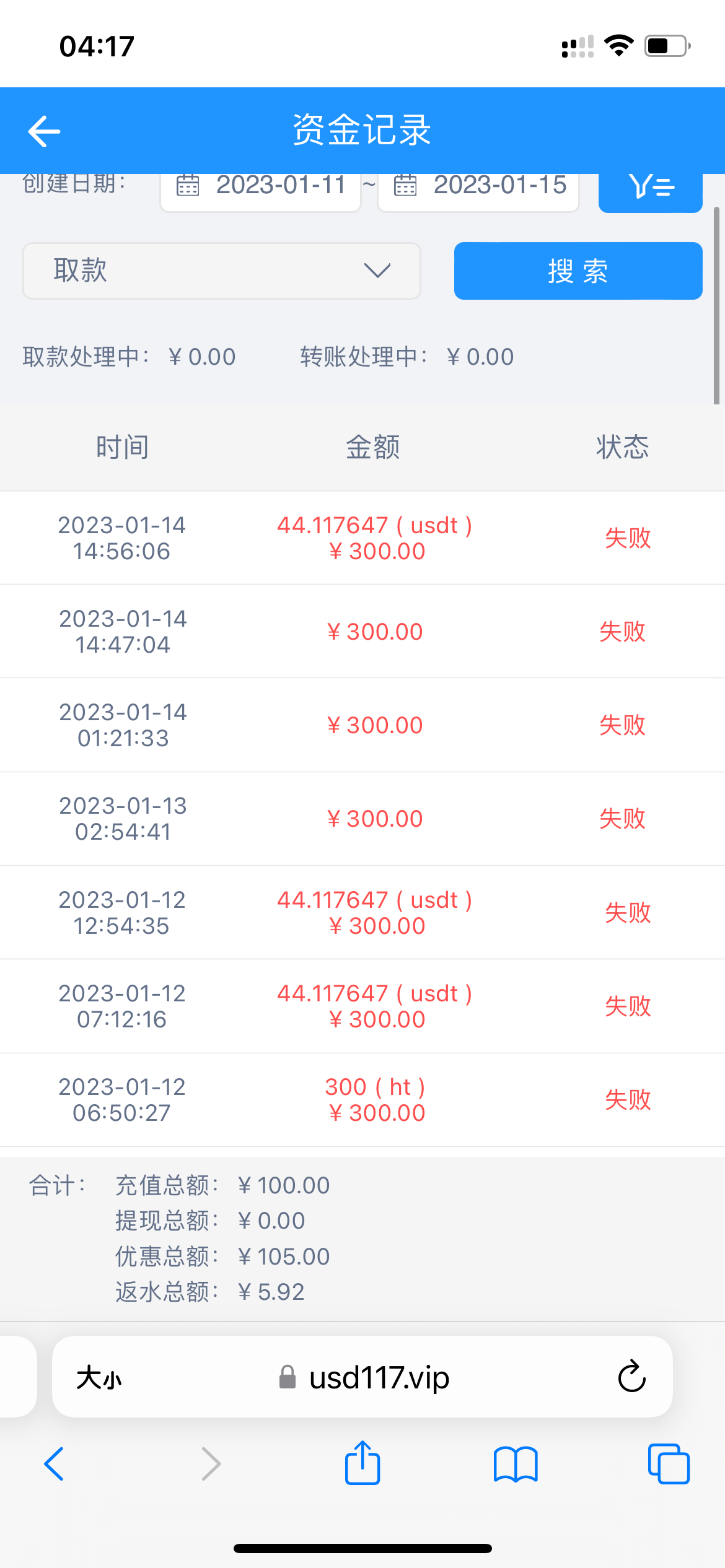Select the 300 (ht) withdrawal record

(362, 1100)
